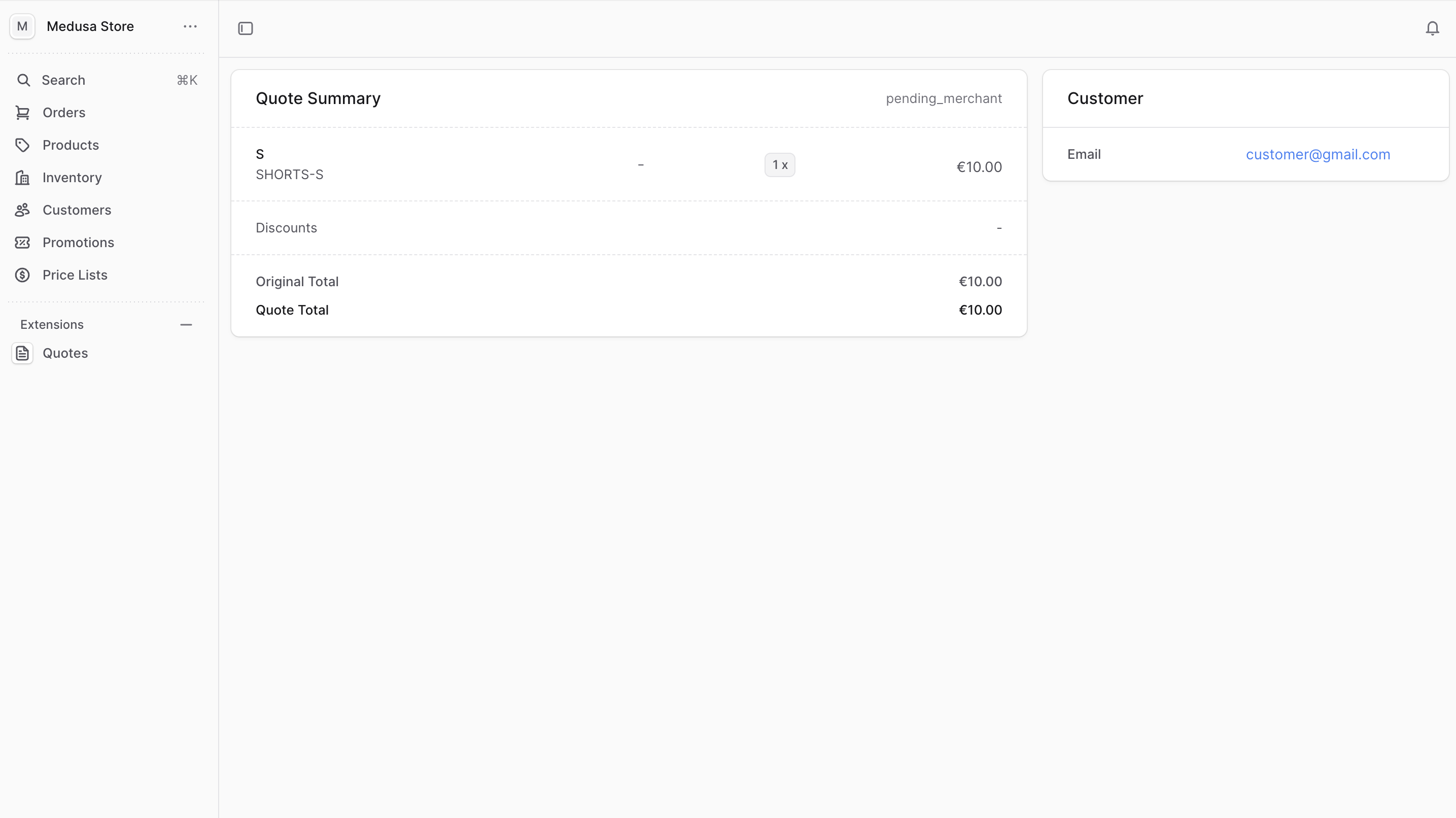Viewport: 1456px width, 818px height.
Task: Click the 1x quantity badge
Action: [779, 164]
